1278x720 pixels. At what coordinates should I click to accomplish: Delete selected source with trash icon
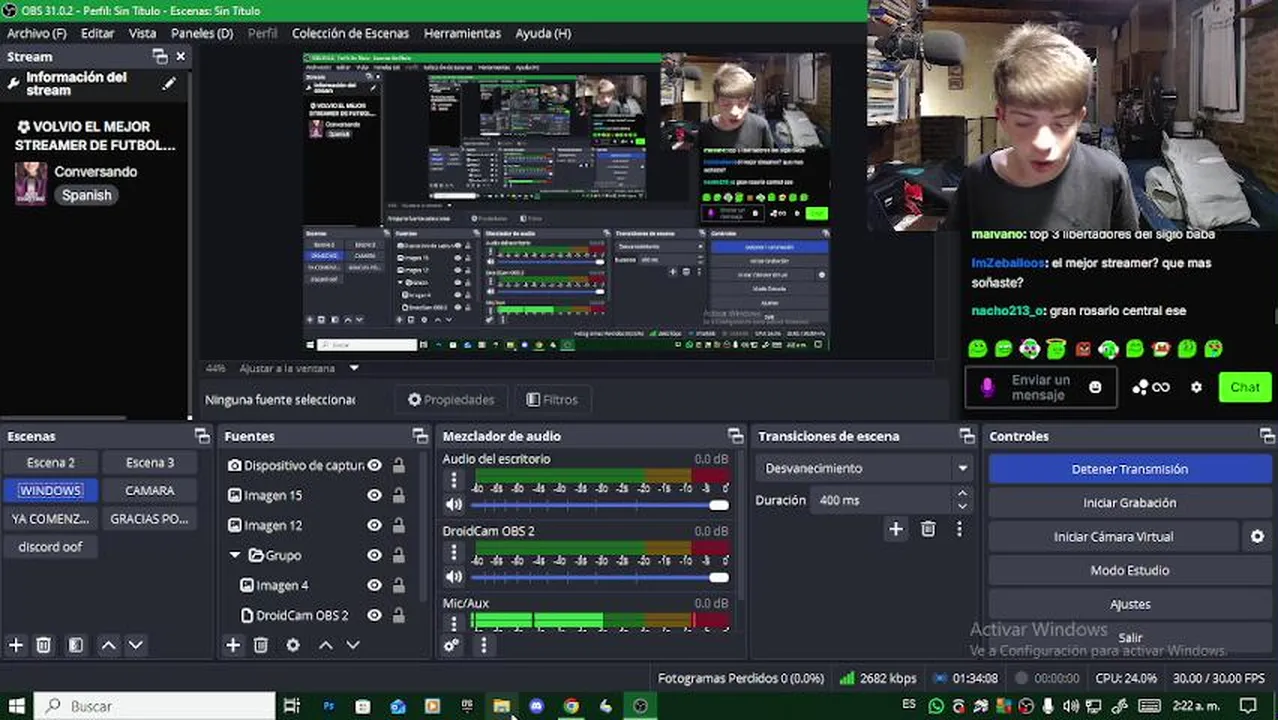point(261,645)
